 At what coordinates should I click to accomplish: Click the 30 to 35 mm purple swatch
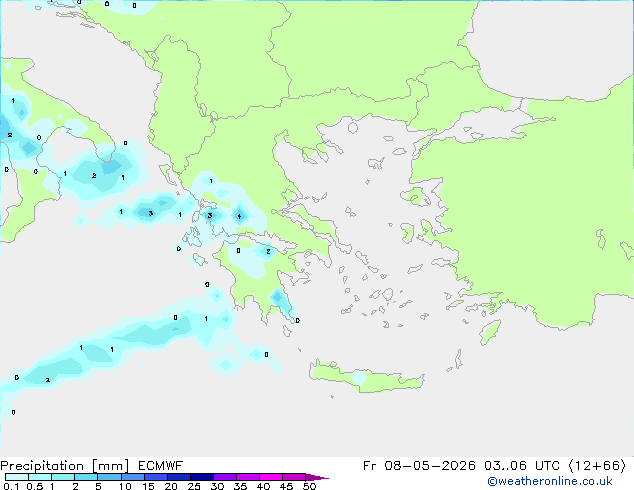pos(225,477)
